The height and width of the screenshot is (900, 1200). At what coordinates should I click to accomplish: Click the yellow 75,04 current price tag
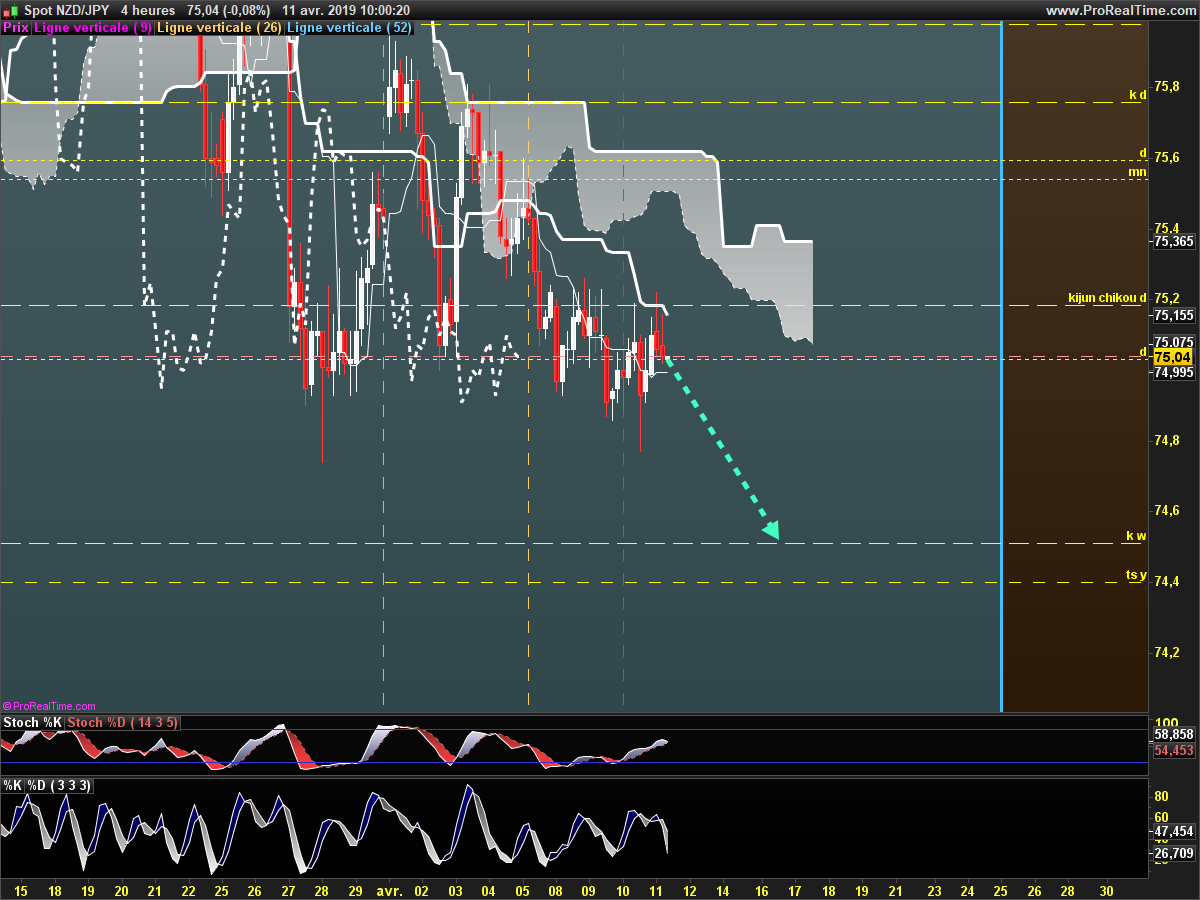coord(1172,358)
